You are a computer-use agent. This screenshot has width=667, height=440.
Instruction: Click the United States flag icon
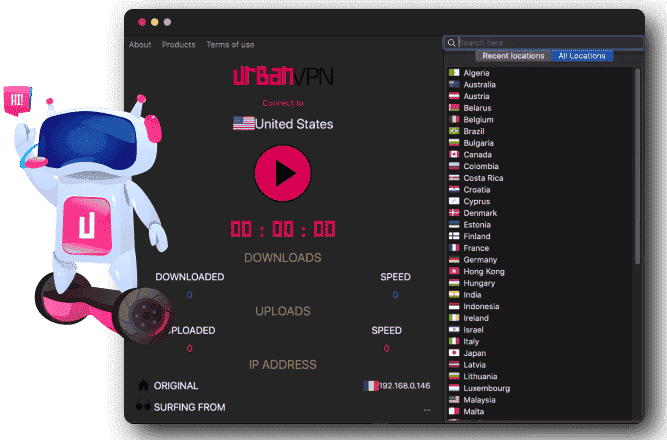244,123
